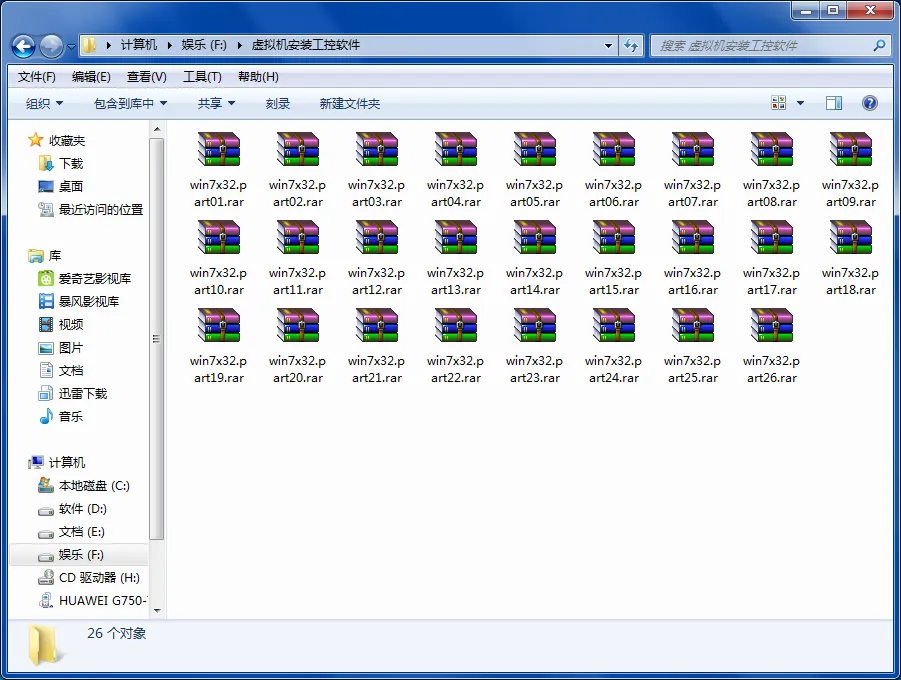901x680 pixels.
Task: Click the Back navigation arrow button
Action: click(x=24, y=46)
